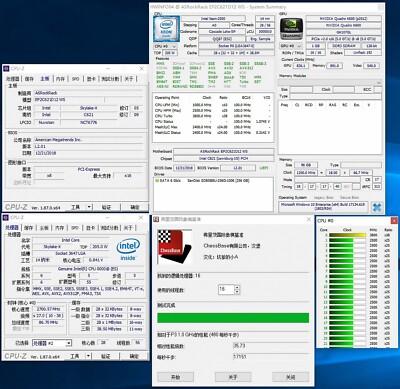Open the 显卡 tab in upper CPU-Z
This screenshot has width=400, height=389.
91,79
